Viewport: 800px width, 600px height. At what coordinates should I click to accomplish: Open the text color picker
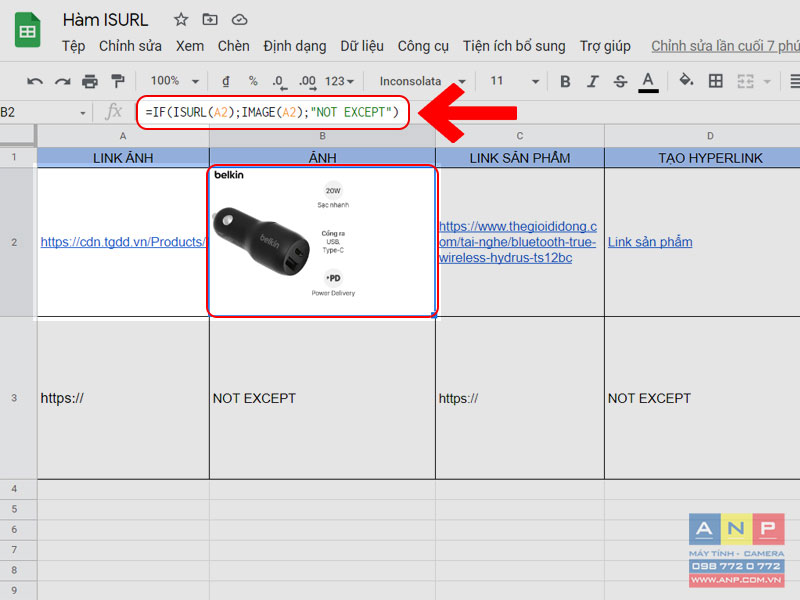point(648,82)
